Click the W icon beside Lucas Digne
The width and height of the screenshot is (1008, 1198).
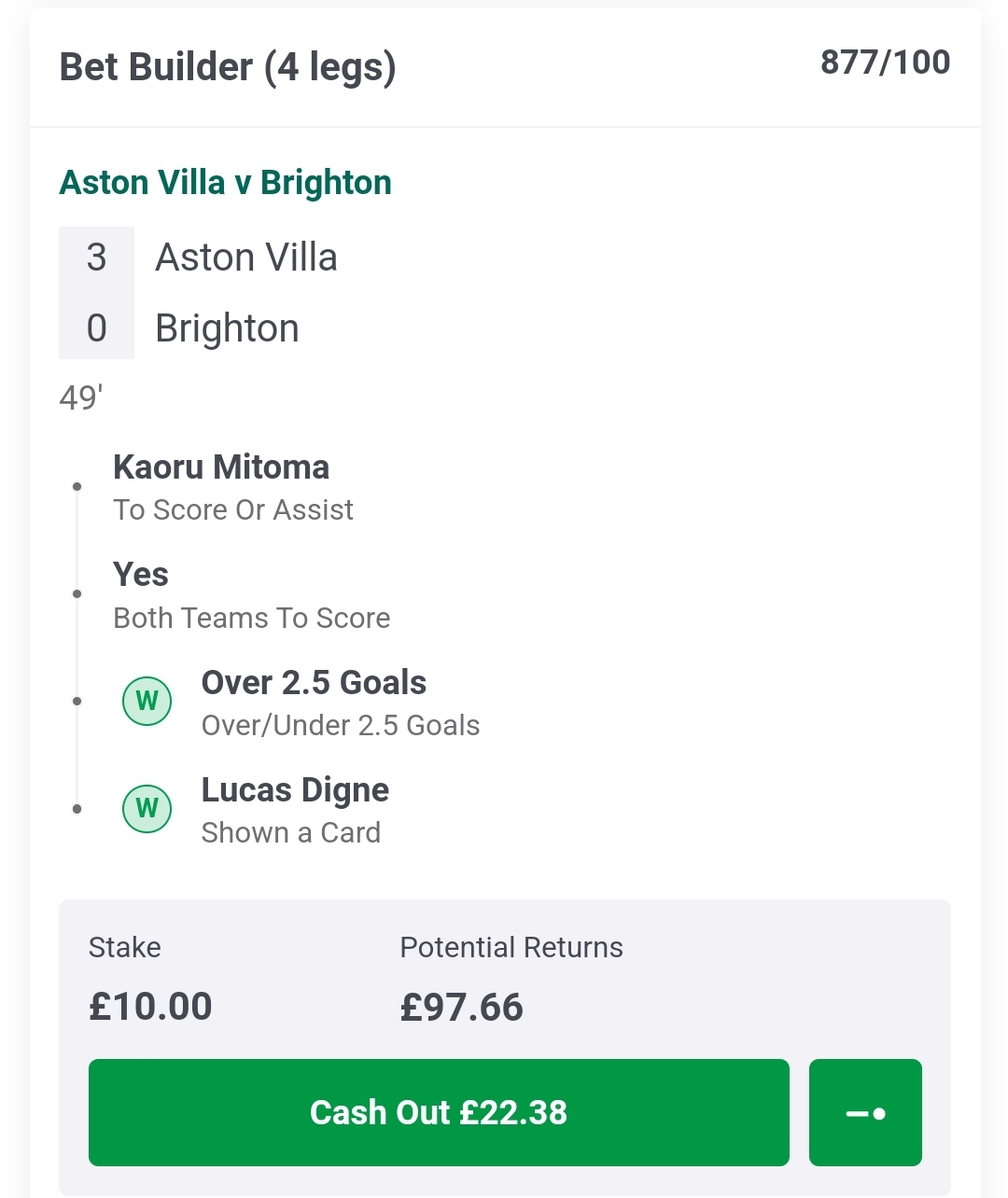coord(147,808)
